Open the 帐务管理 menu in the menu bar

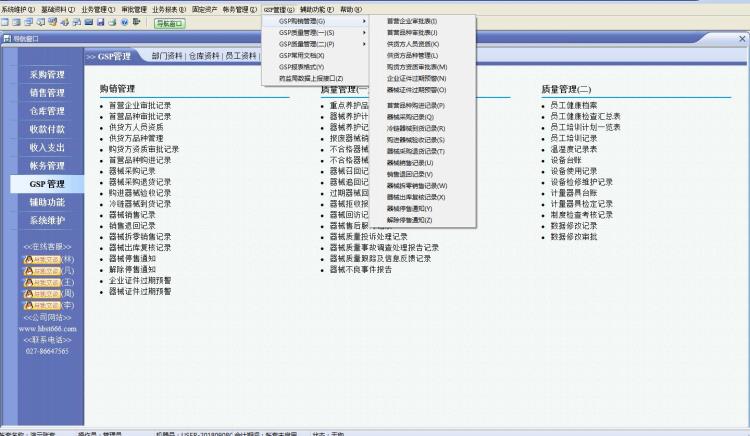240,9
